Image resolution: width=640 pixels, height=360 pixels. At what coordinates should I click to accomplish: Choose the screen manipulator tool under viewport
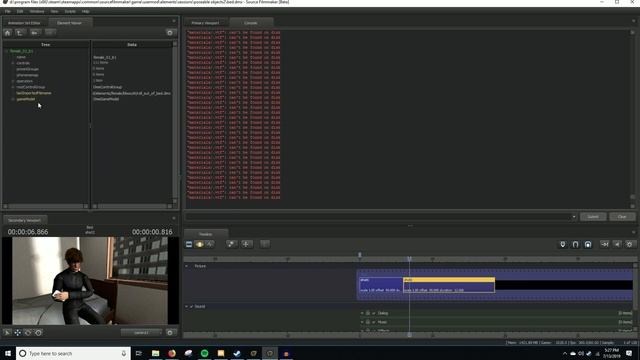coord(39,333)
